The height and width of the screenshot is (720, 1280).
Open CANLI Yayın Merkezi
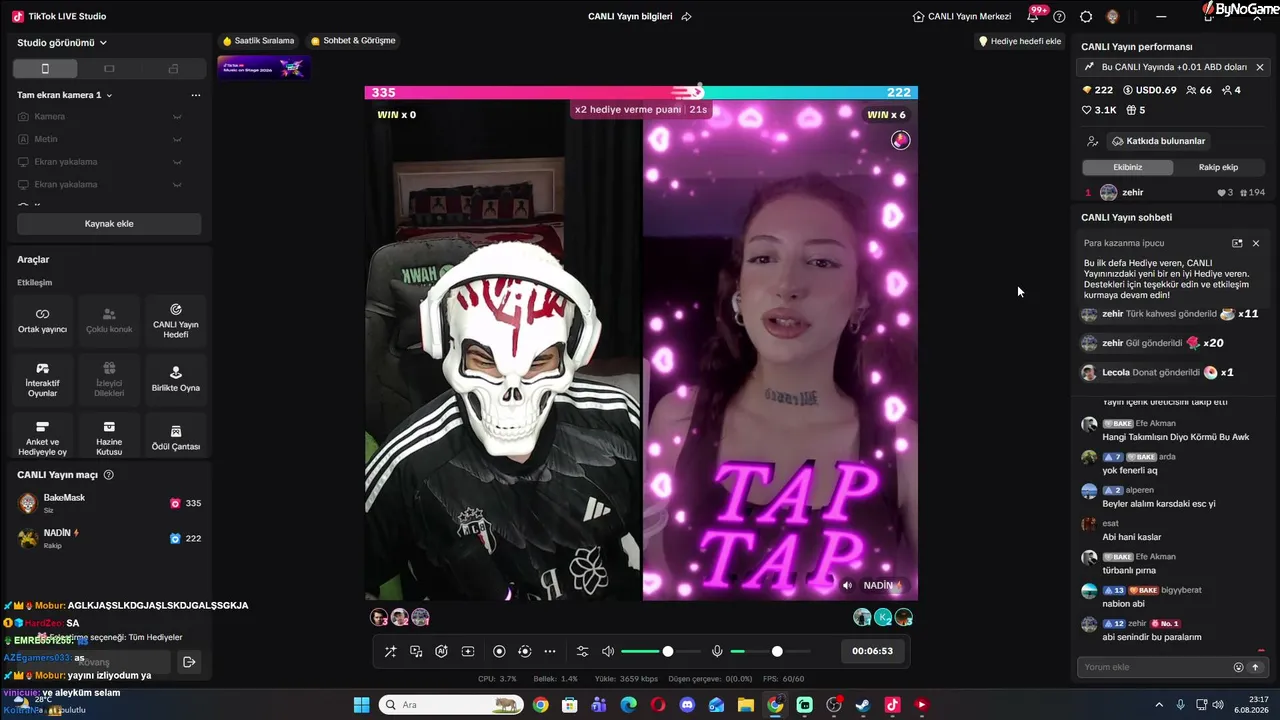click(962, 16)
